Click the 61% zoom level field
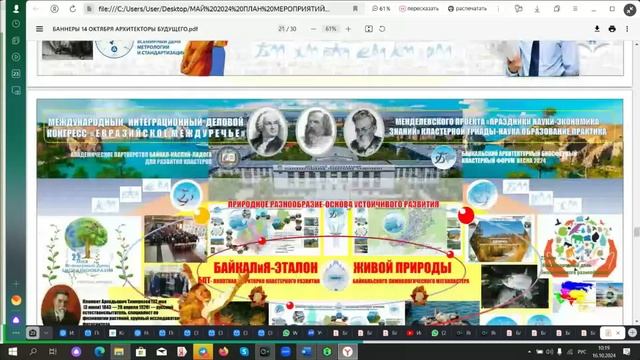 [x=331, y=29]
